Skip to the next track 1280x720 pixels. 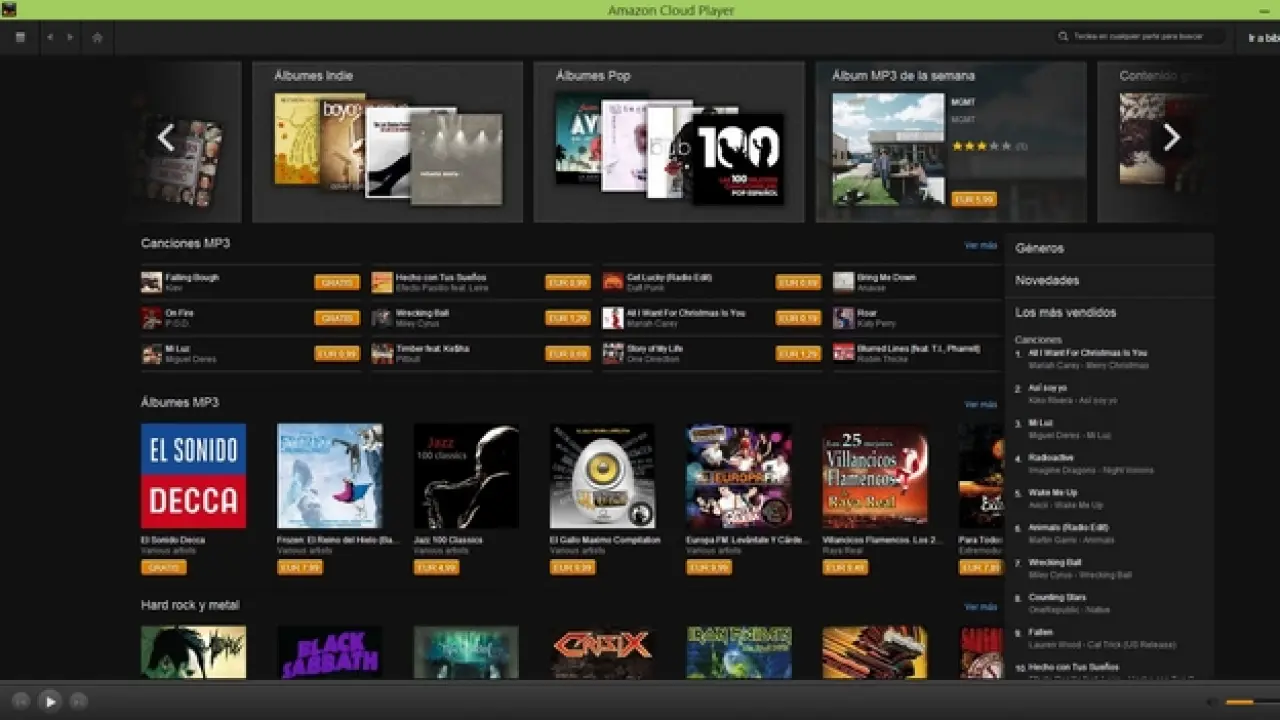(79, 701)
